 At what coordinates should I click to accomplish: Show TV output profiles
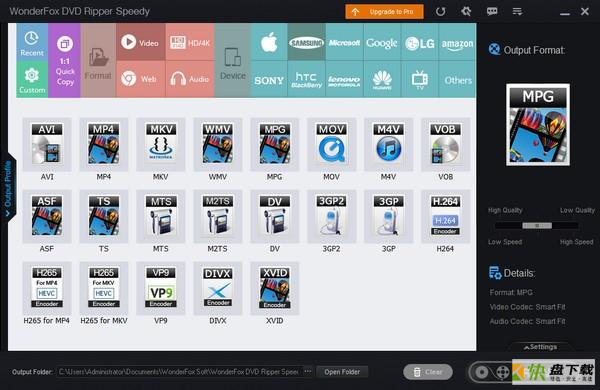(420, 79)
